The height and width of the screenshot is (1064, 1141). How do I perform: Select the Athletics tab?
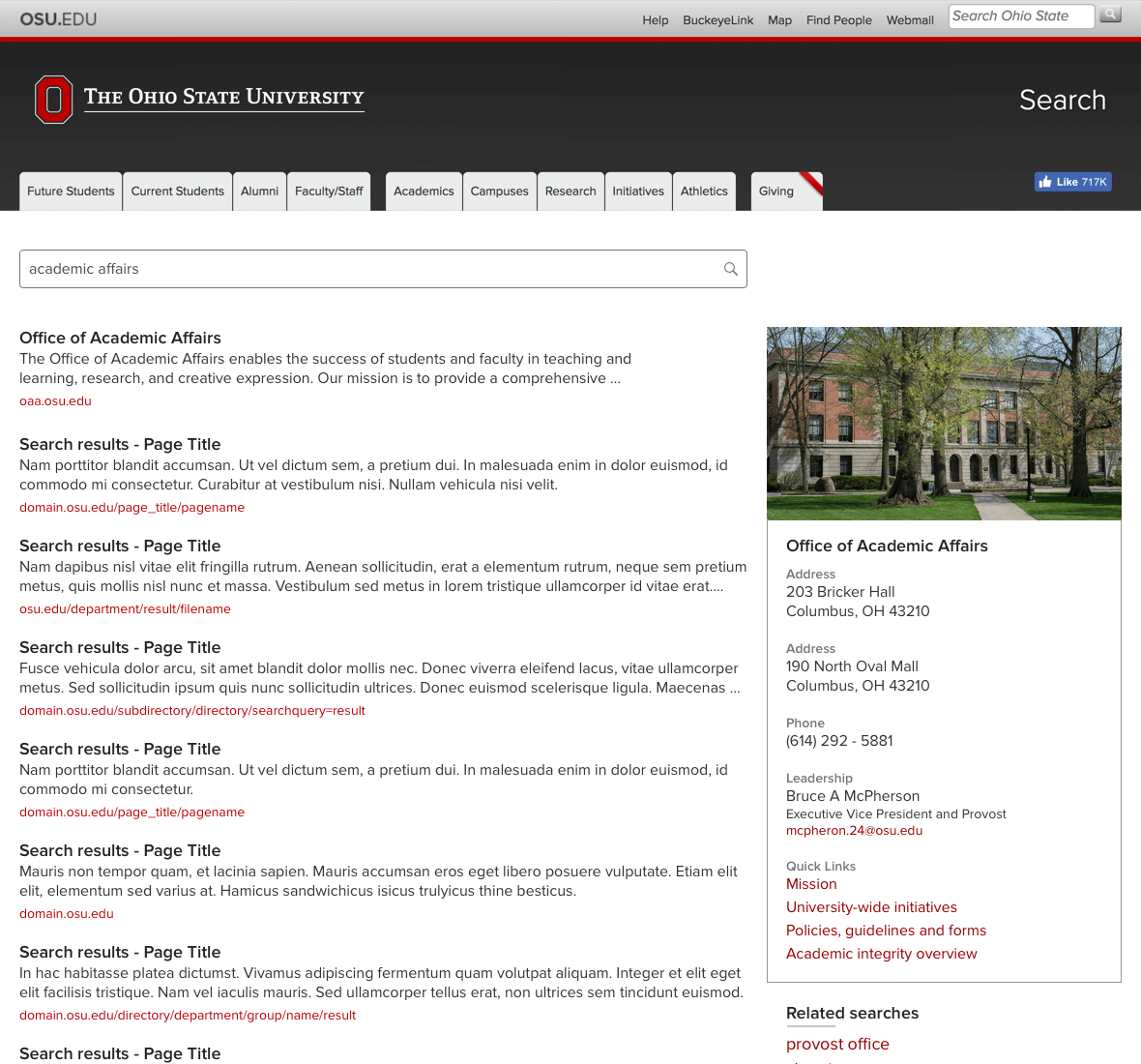coord(704,192)
